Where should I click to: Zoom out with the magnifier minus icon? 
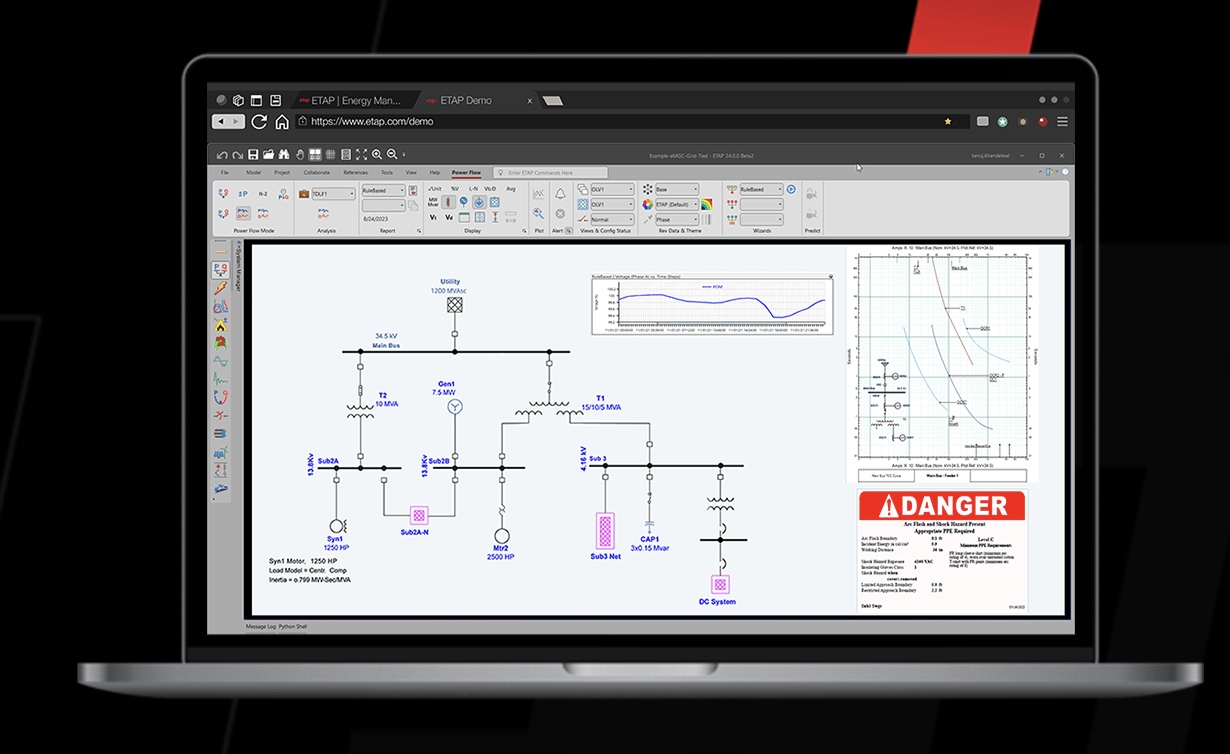[392, 154]
